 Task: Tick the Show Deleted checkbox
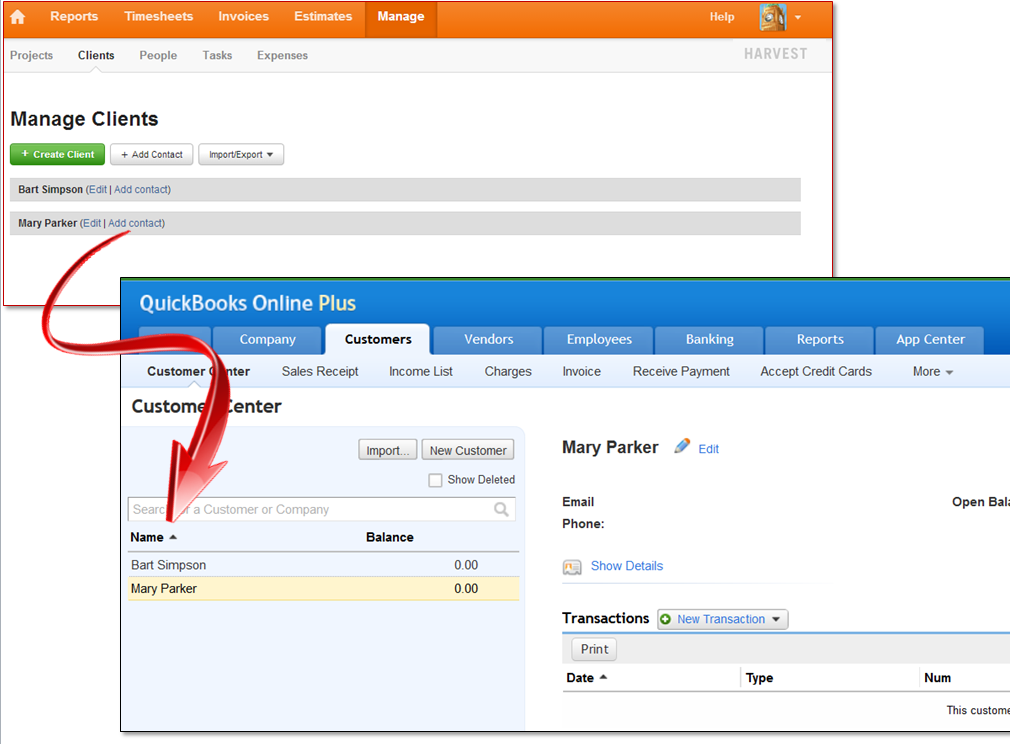click(435, 480)
